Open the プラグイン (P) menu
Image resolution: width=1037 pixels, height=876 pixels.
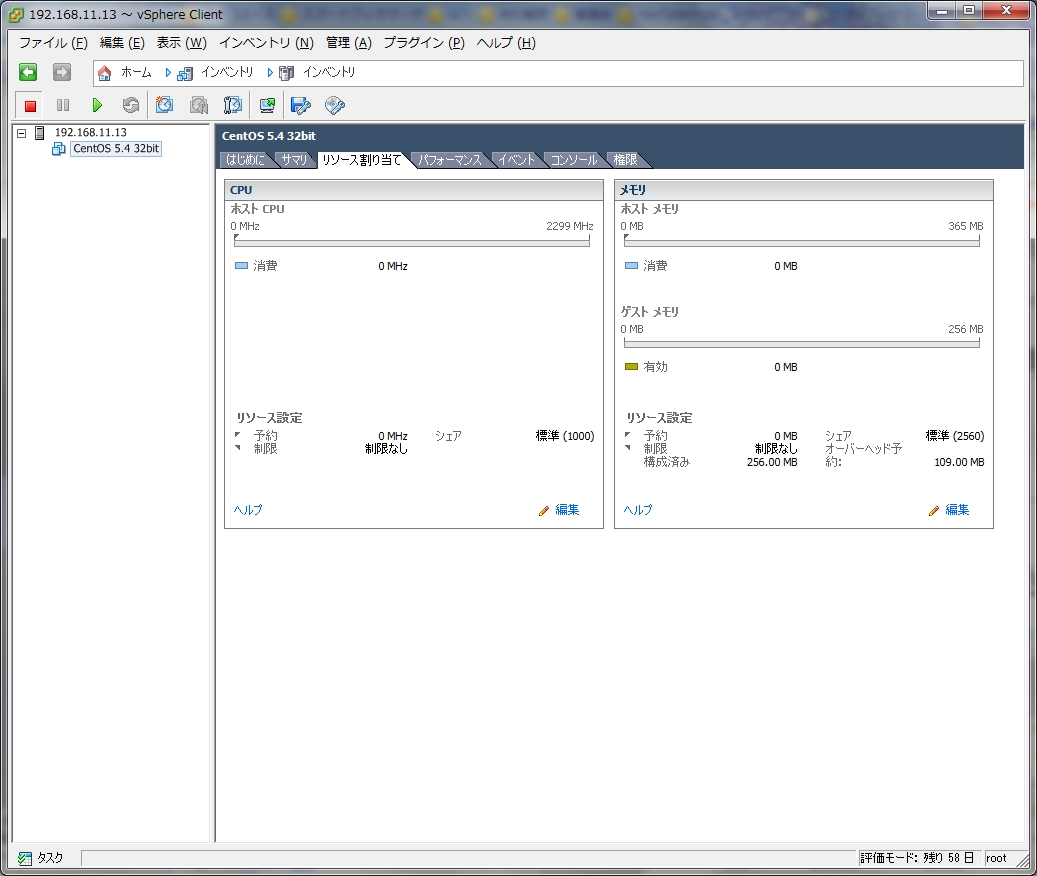point(424,43)
